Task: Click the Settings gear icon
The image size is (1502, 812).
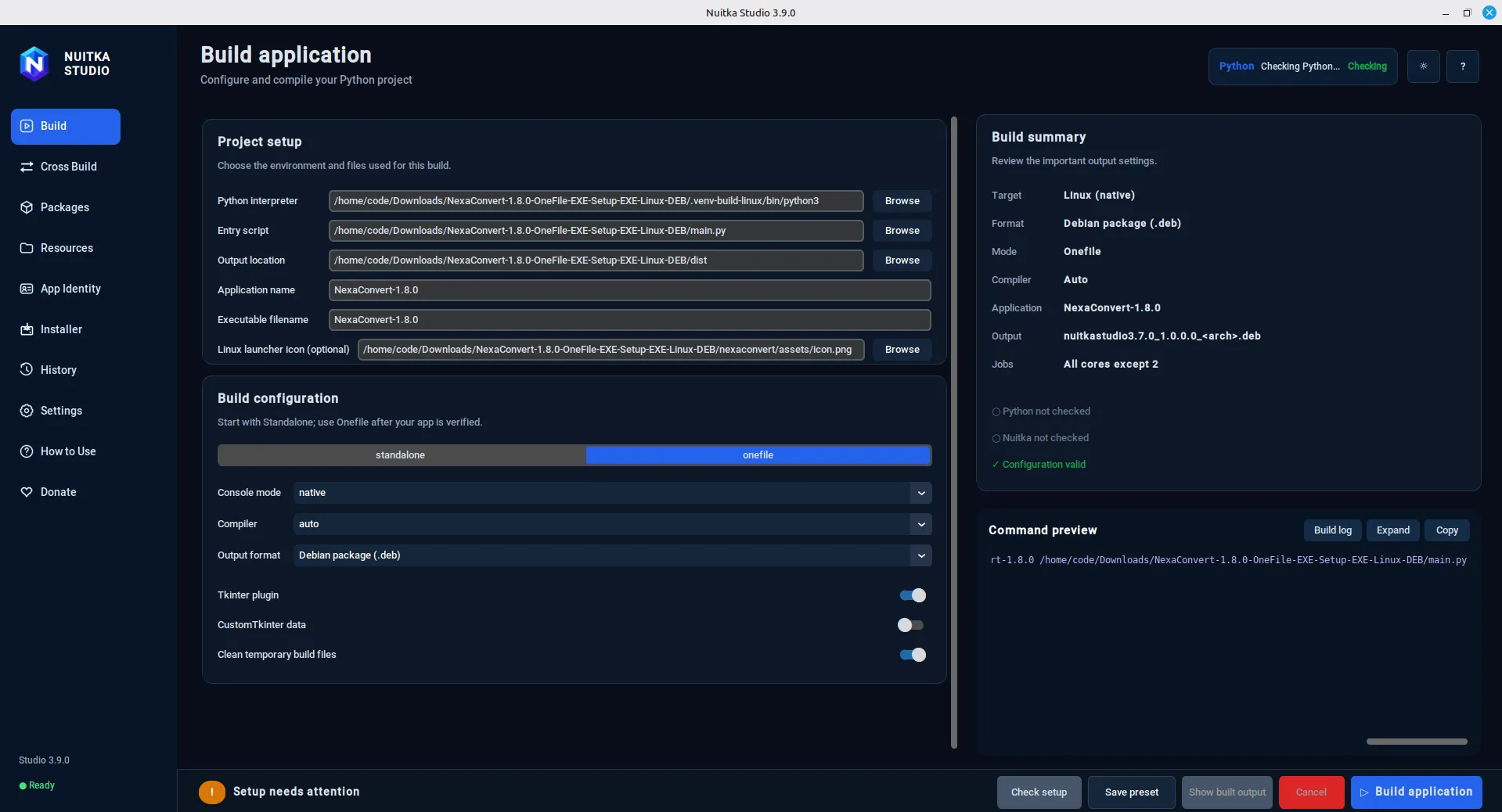Action: [x=27, y=411]
